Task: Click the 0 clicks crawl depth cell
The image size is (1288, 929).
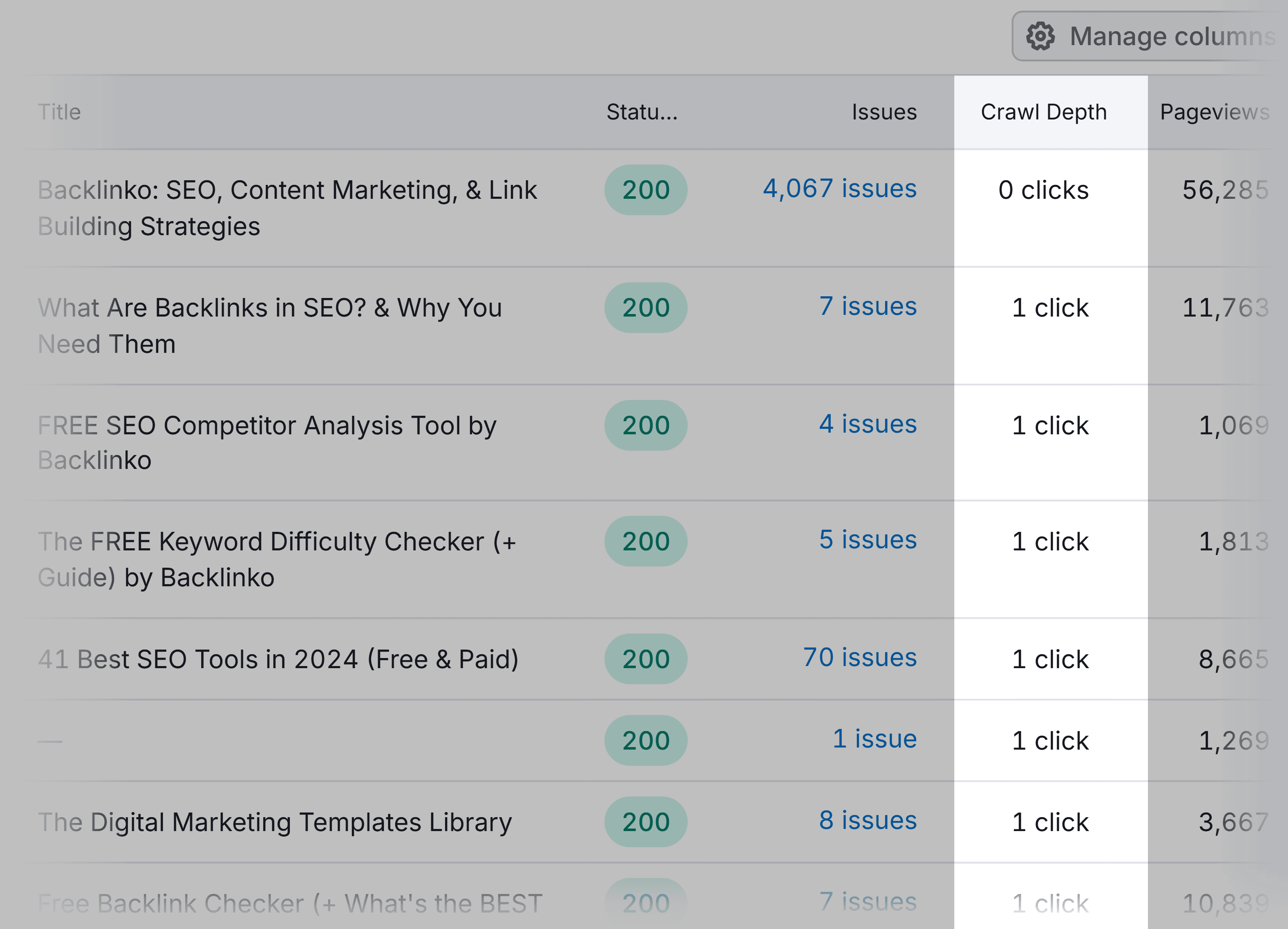Action: click(x=1044, y=190)
